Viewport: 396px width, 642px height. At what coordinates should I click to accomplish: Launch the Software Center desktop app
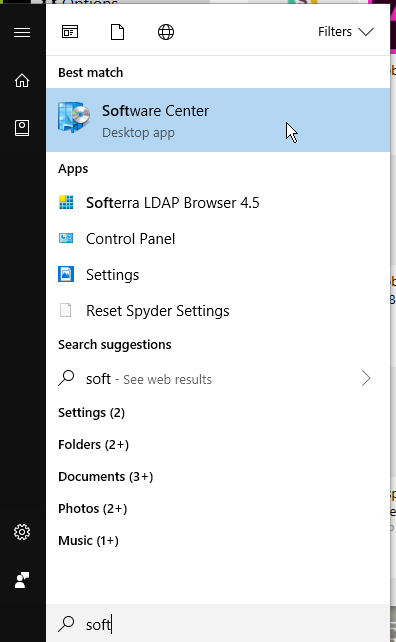tap(218, 120)
